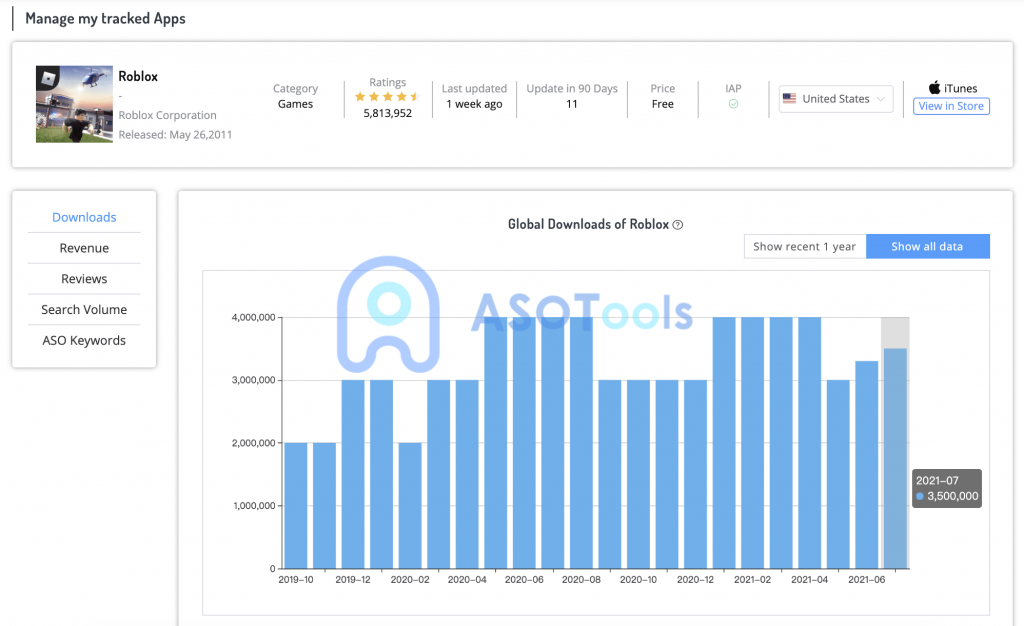Click the ratings count 5,813,952

click(388, 113)
